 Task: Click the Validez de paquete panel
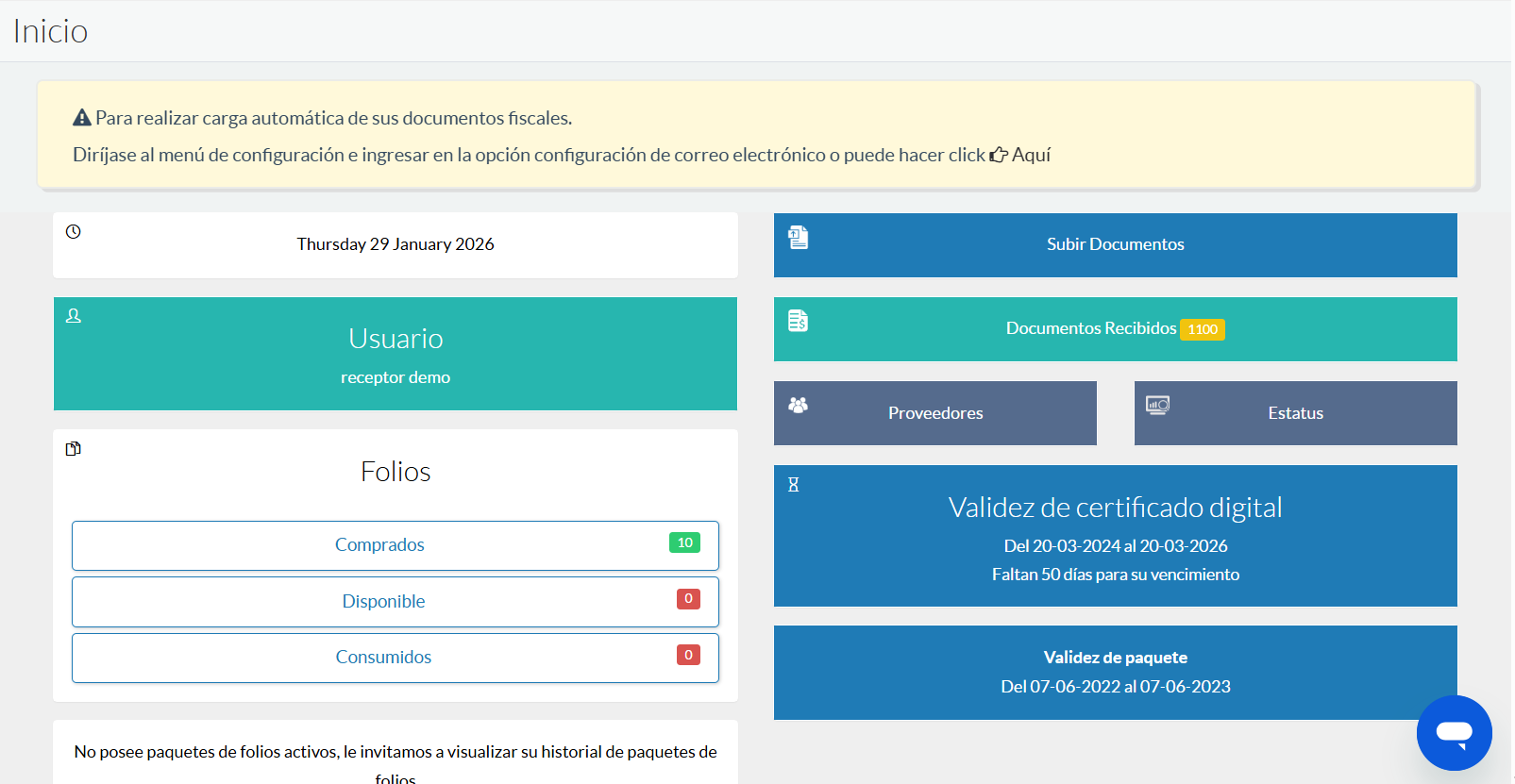pyautogui.click(x=1115, y=672)
